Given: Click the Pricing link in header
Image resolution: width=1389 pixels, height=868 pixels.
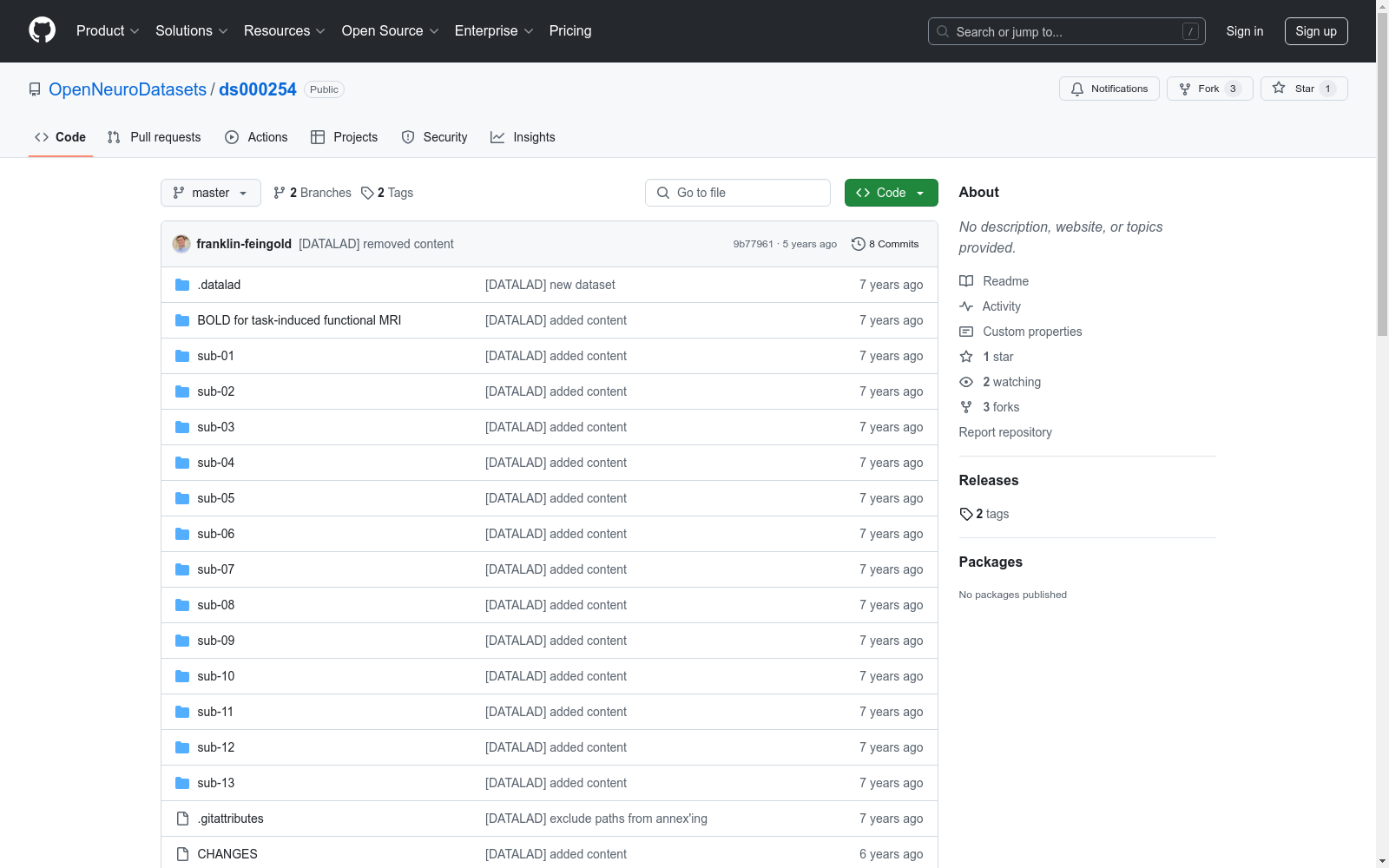Looking at the screenshot, I should click(x=570, y=30).
